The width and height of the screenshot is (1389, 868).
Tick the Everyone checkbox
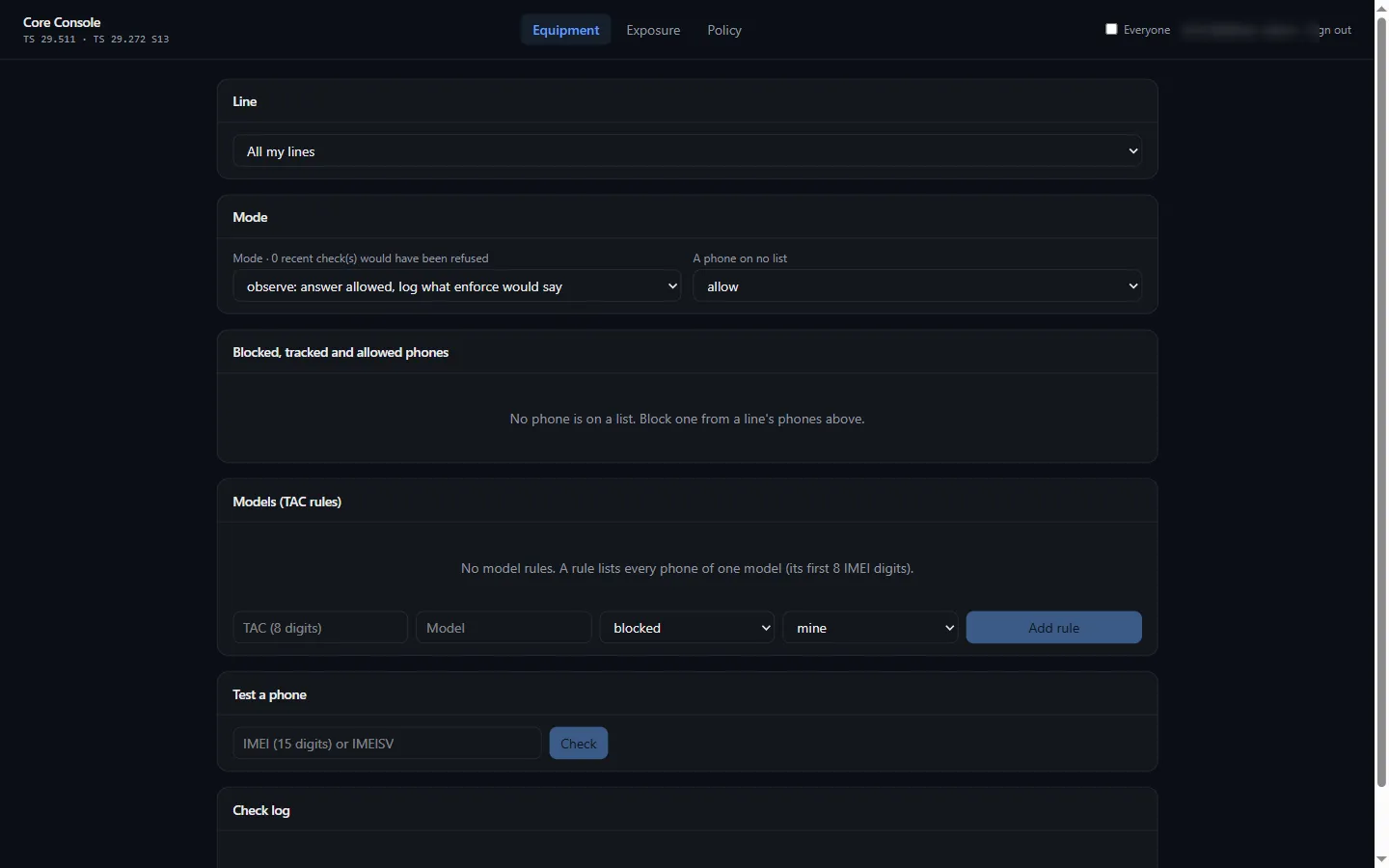(x=1111, y=29)
